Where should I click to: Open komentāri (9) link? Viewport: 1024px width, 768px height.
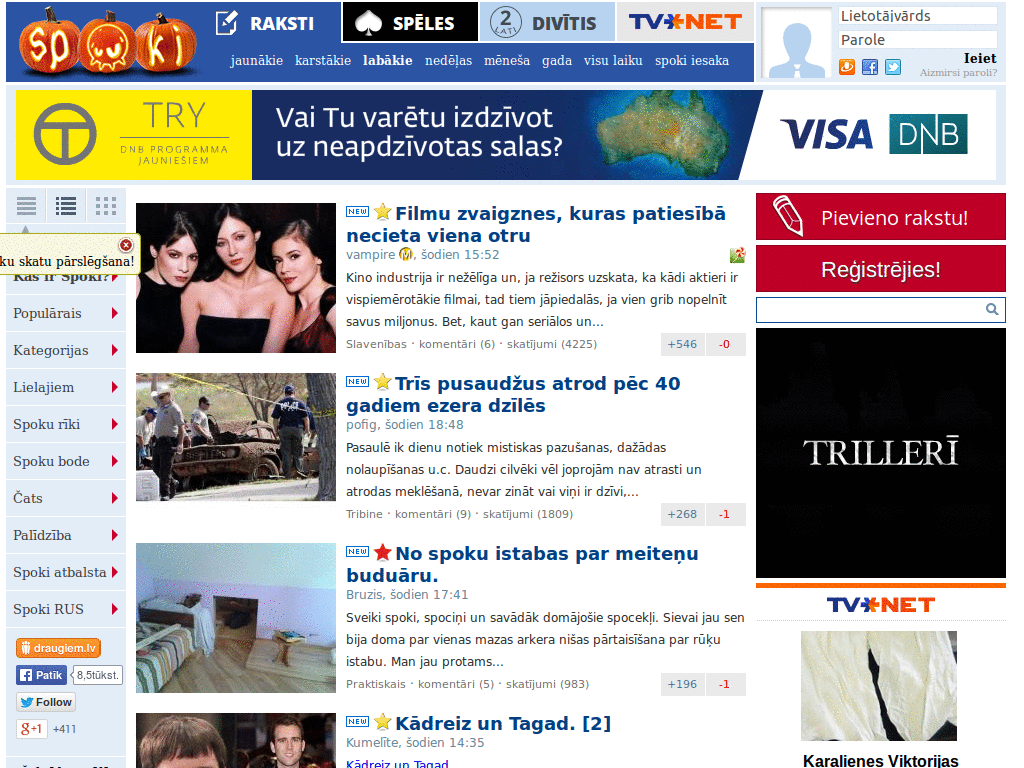point(433,514)
